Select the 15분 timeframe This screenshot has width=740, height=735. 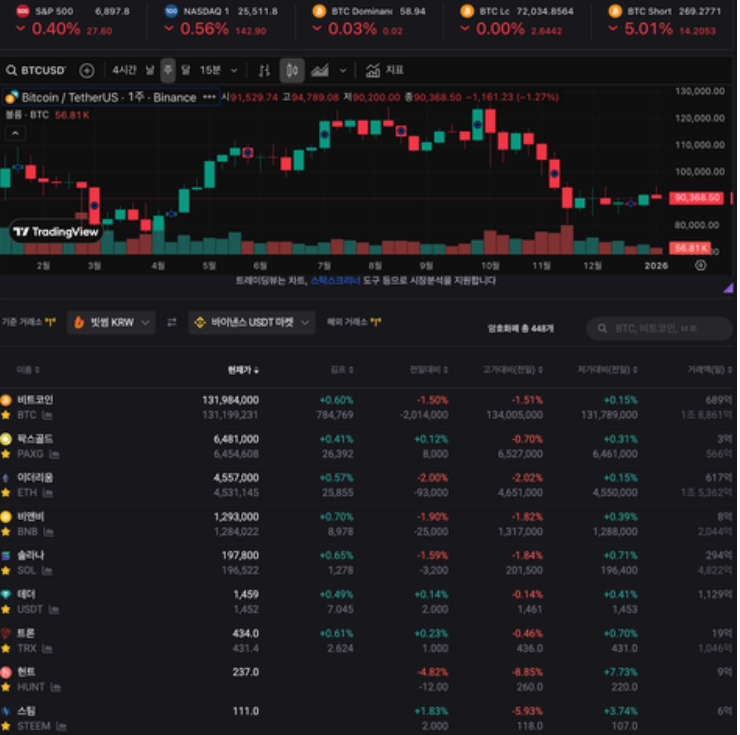(x=210, y=70)
